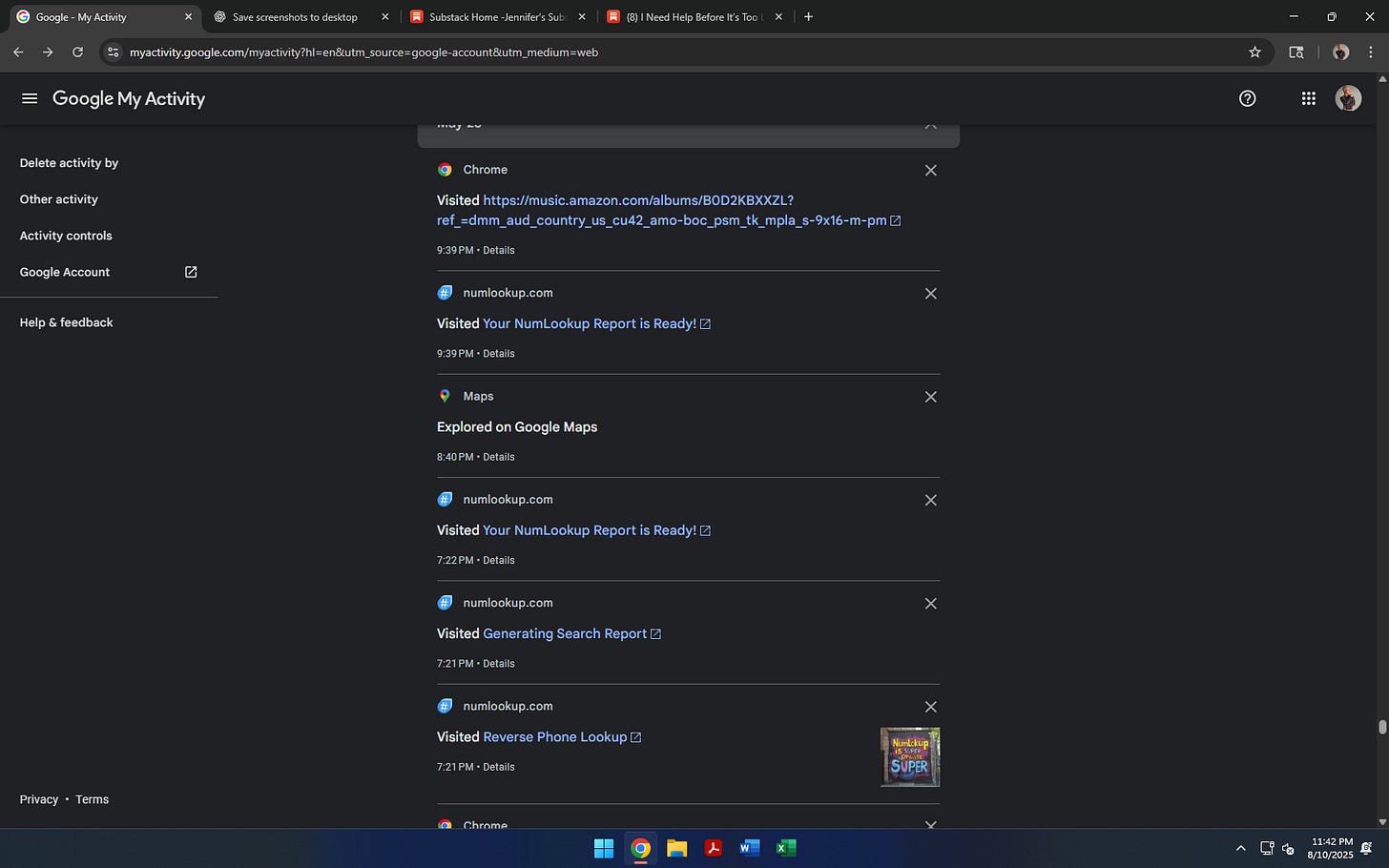This screenshot has height=868, width=1389.
Task: Open a new browser tab
Action: [808, 17]
